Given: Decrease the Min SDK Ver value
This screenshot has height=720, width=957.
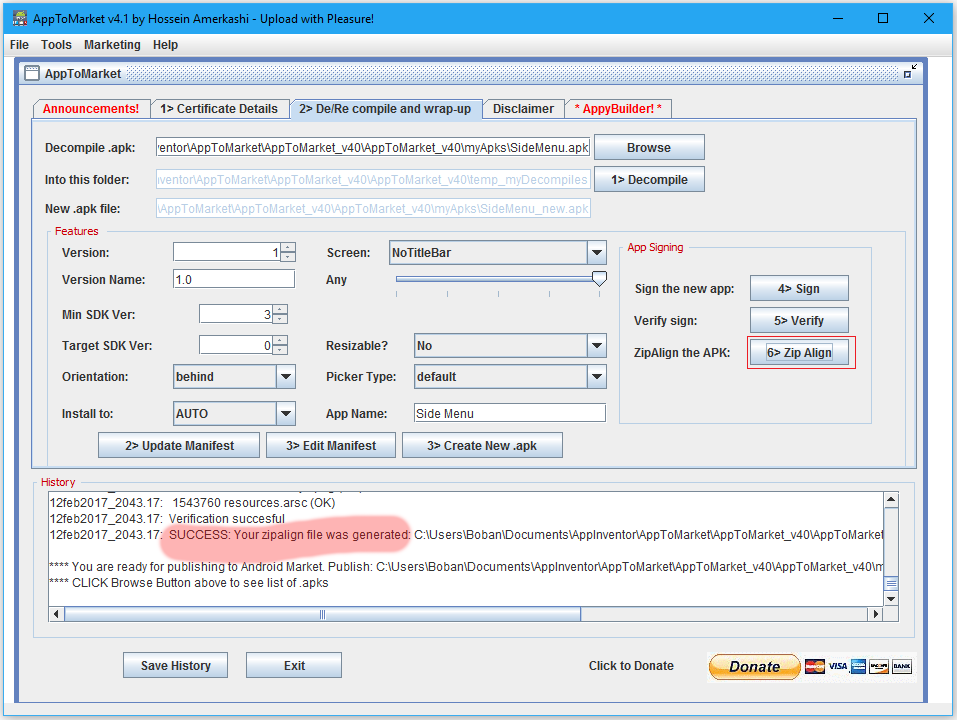Looking at the screenshot, I should [x=280, y=319].
